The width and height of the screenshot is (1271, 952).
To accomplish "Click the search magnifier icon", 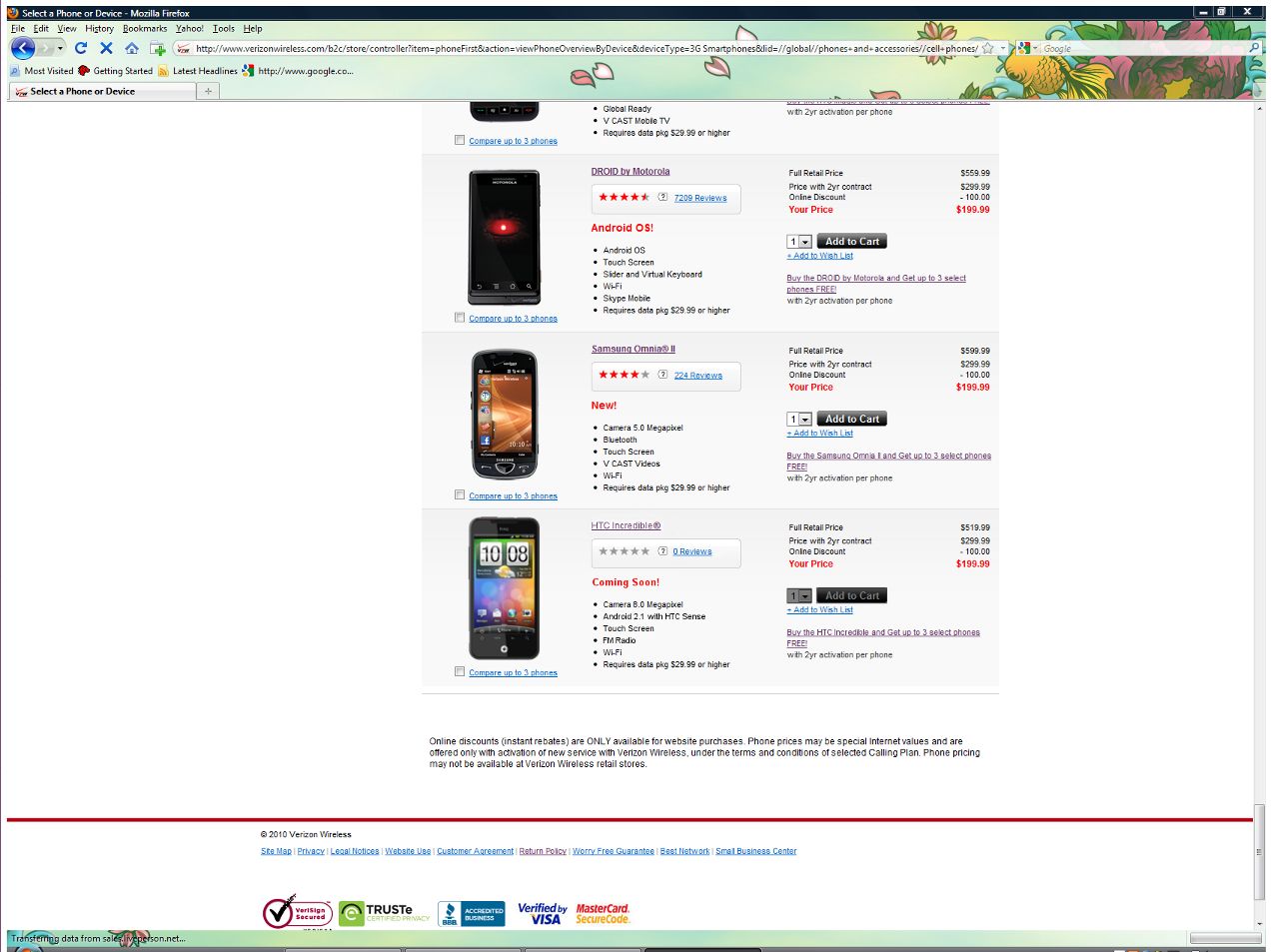I will pos(1254,48).
